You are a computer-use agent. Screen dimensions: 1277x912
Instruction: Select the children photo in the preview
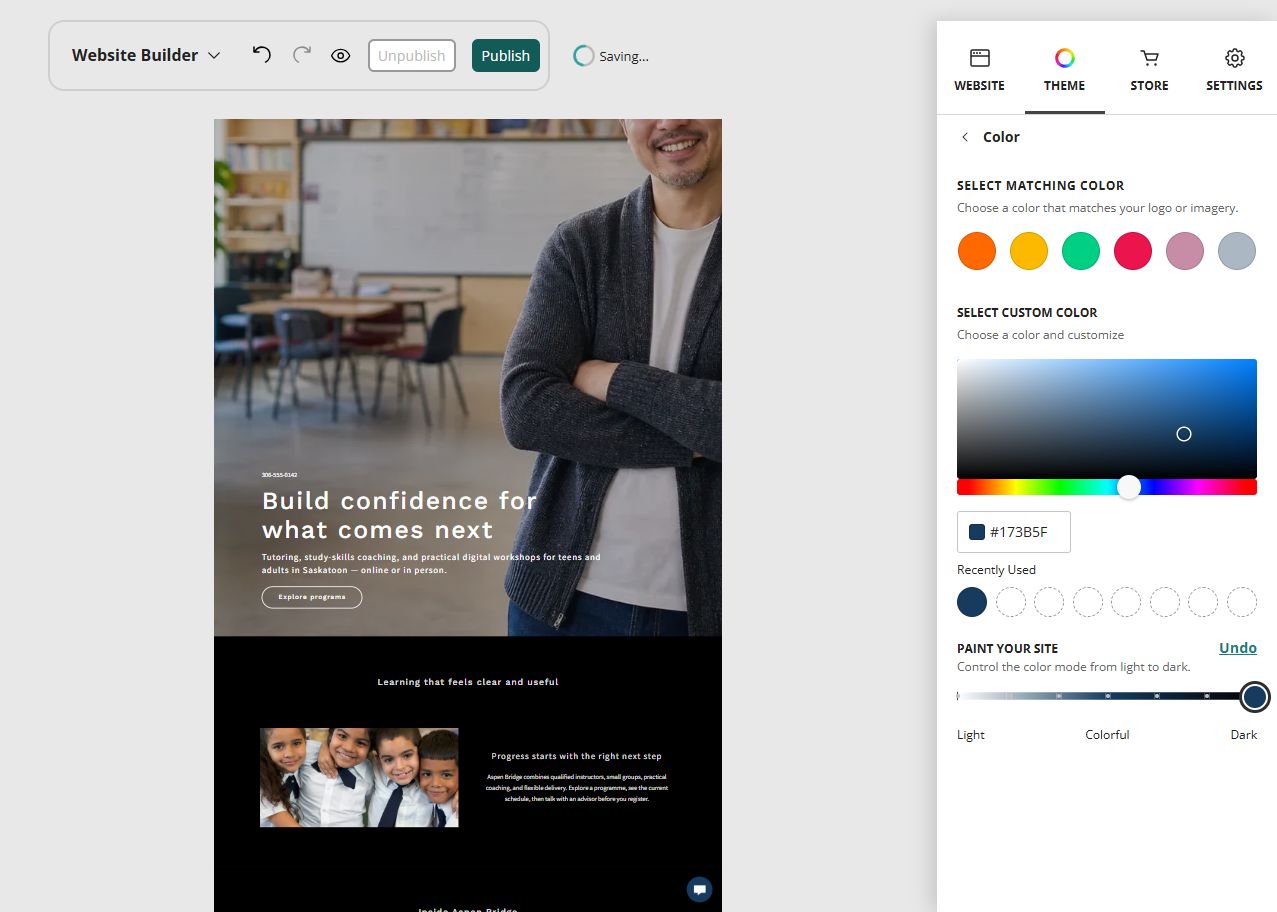[359, 777]
